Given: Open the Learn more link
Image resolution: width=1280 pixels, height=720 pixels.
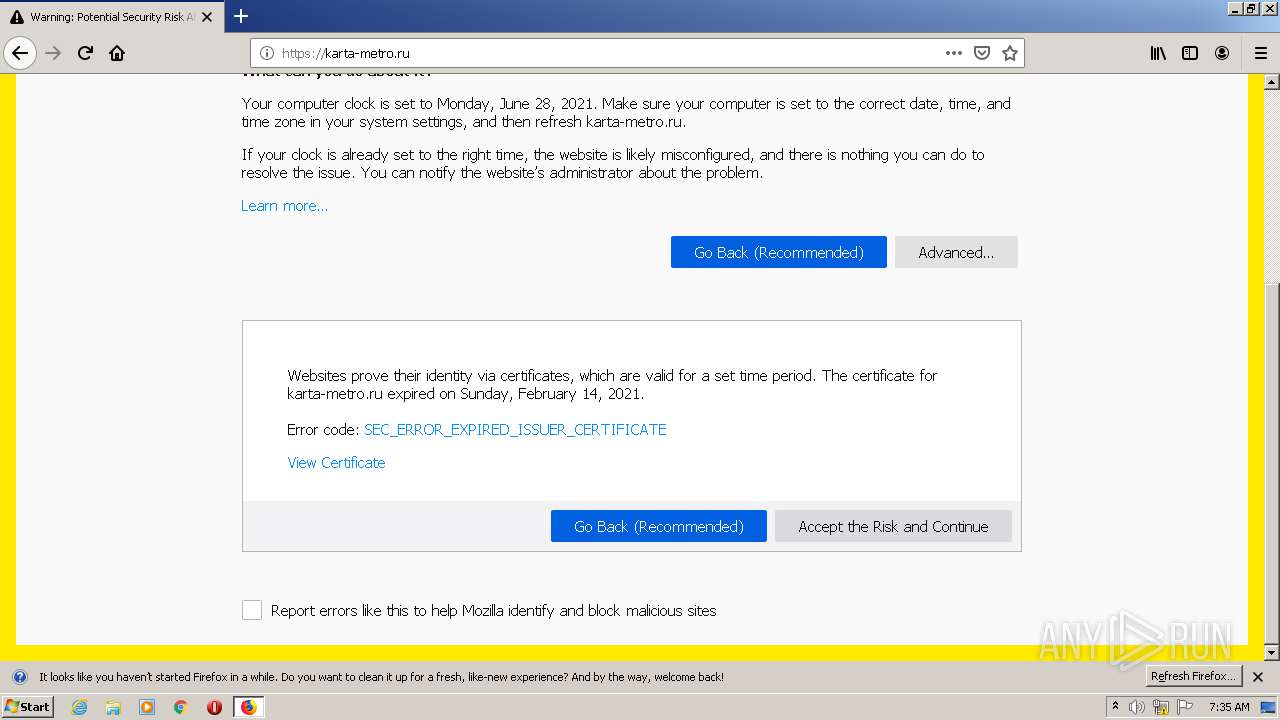Looking at the screenshot, I should tap(284, 206).
